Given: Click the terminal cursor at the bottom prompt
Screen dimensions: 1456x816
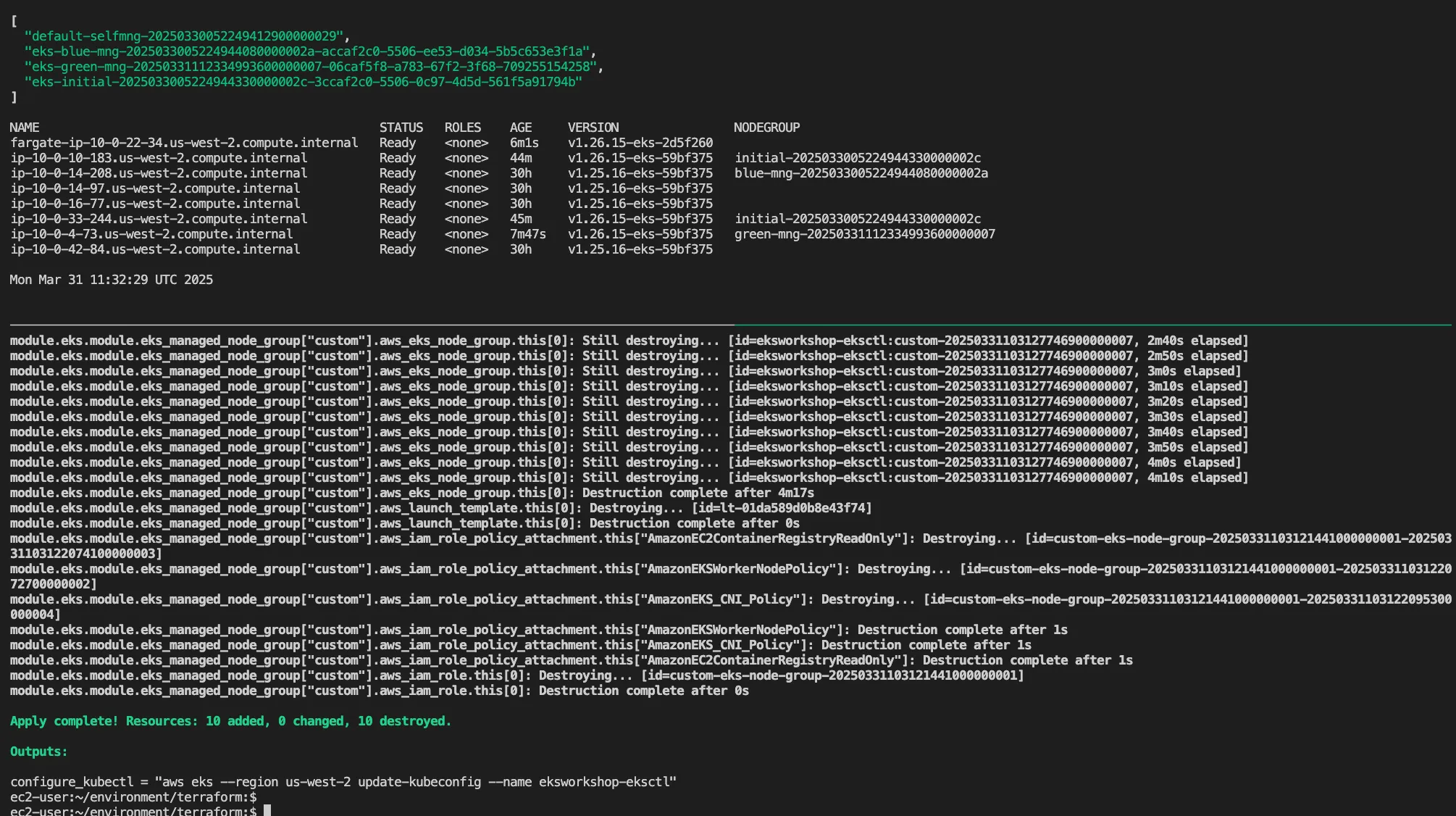Looking at the screenshot, I should (x=267, y=810).
